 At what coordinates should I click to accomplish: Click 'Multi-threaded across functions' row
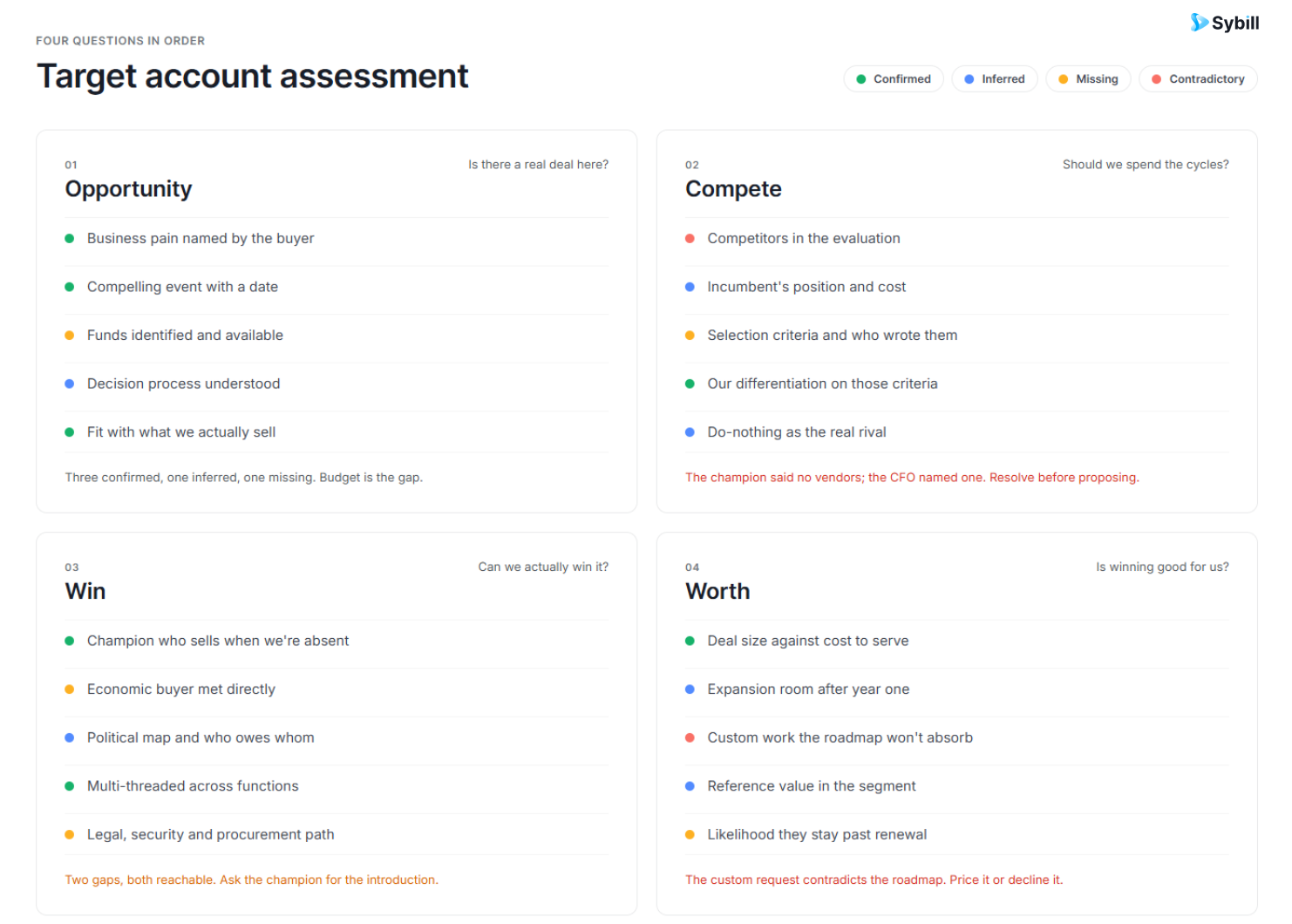[x=337, y=786]
